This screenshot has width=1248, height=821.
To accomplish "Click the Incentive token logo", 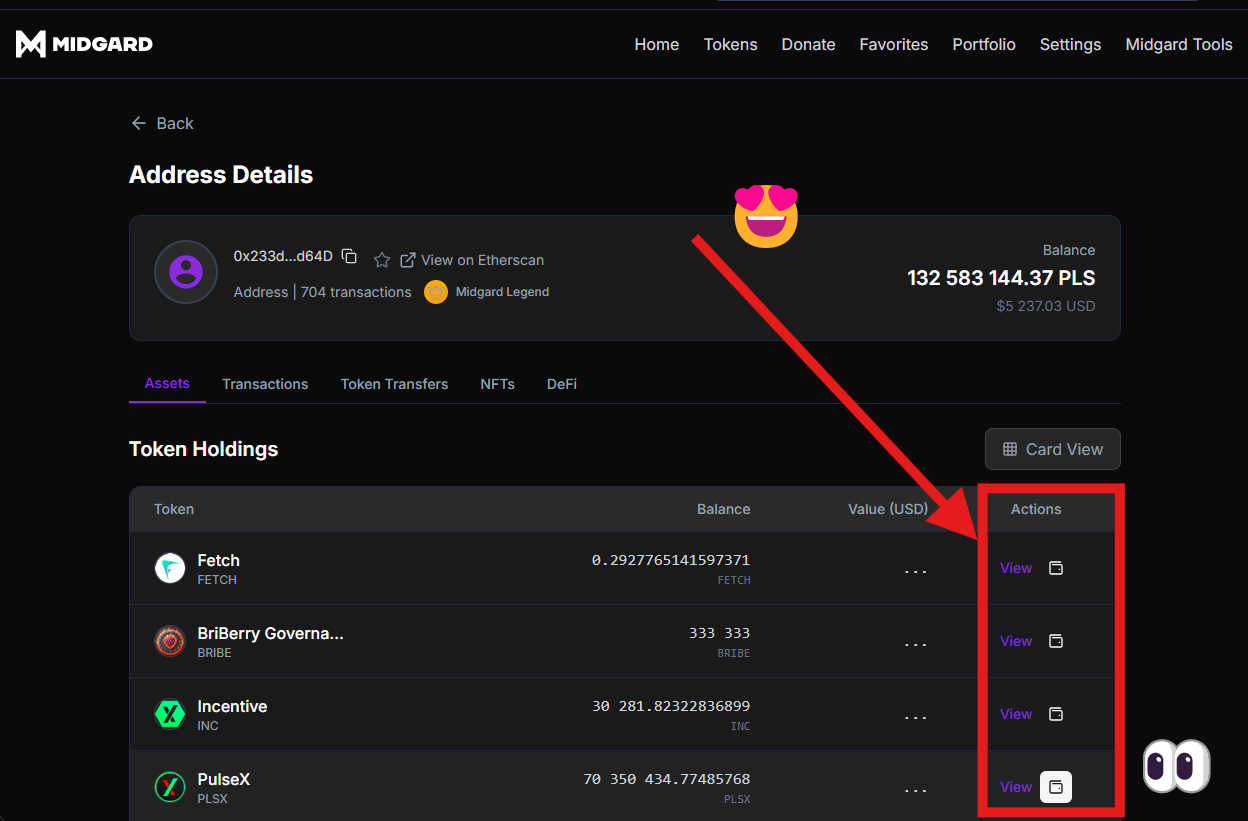I will click(x=170, y=714).
